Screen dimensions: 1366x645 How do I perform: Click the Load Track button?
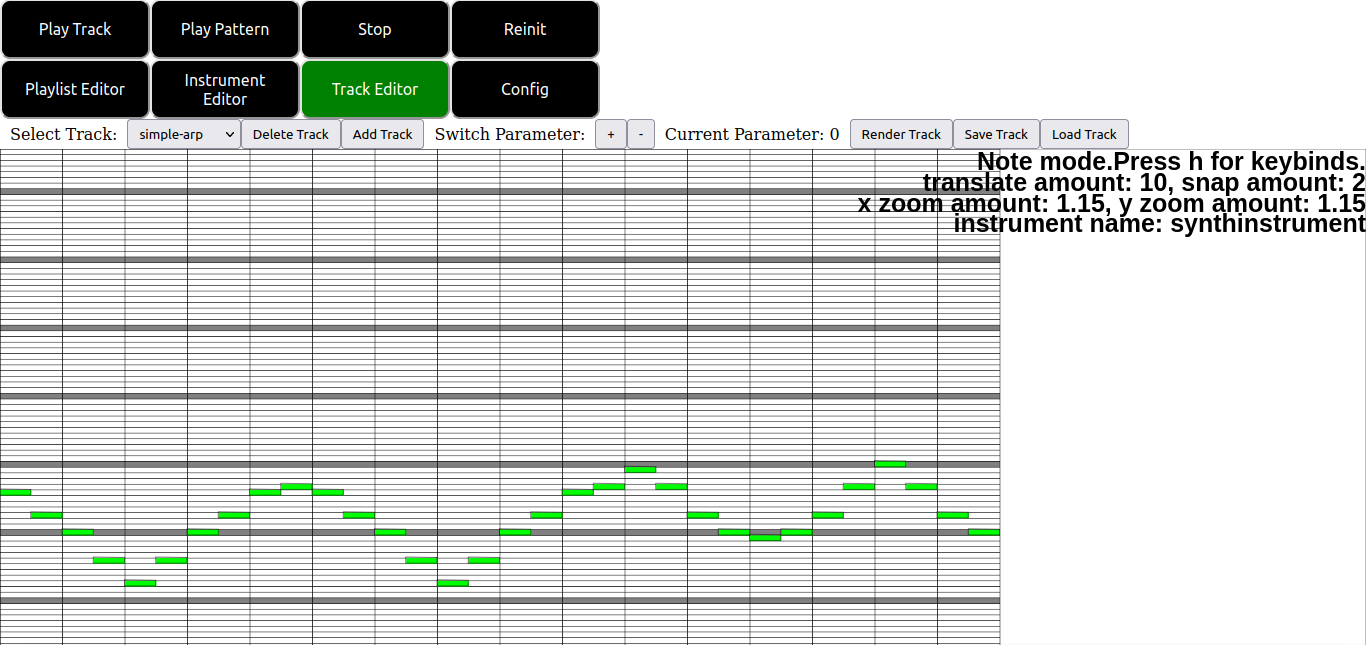click(1084, 134)
